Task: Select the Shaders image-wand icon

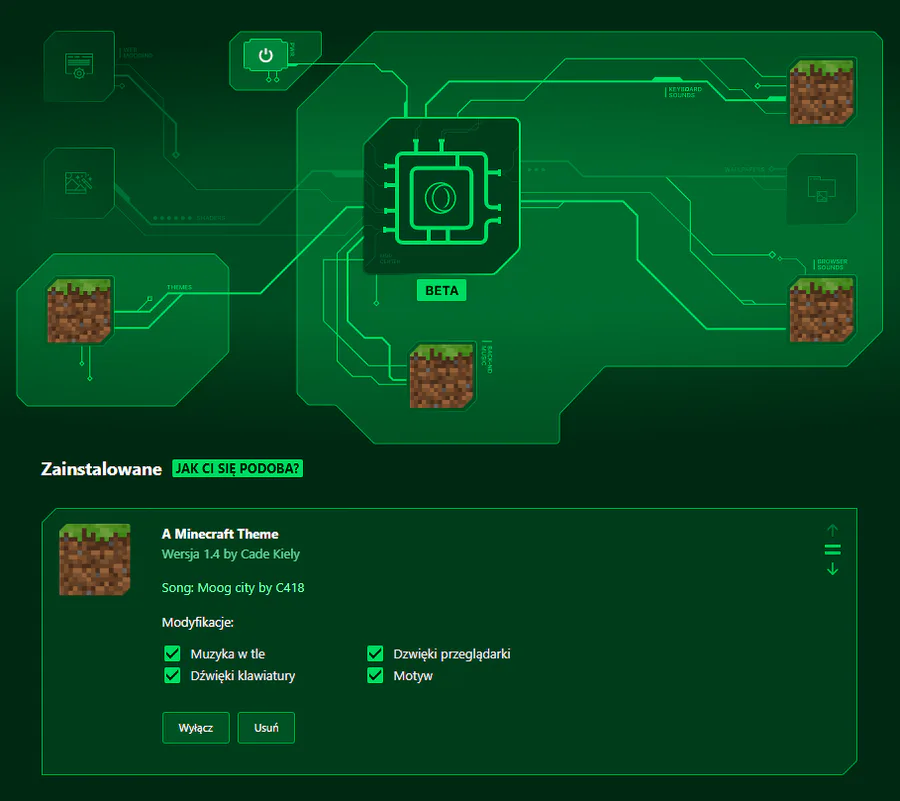Action: coord(79,183)
